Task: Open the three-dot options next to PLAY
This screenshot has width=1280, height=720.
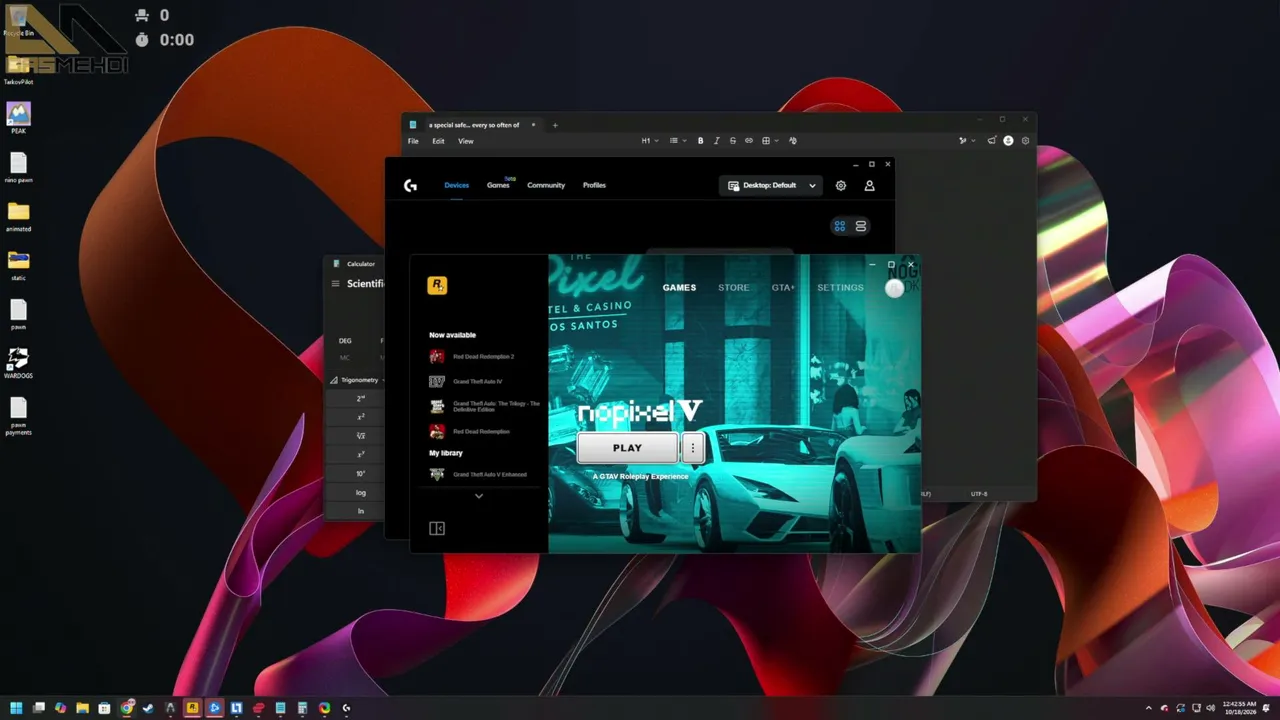Action: click(x=693, y=448)
